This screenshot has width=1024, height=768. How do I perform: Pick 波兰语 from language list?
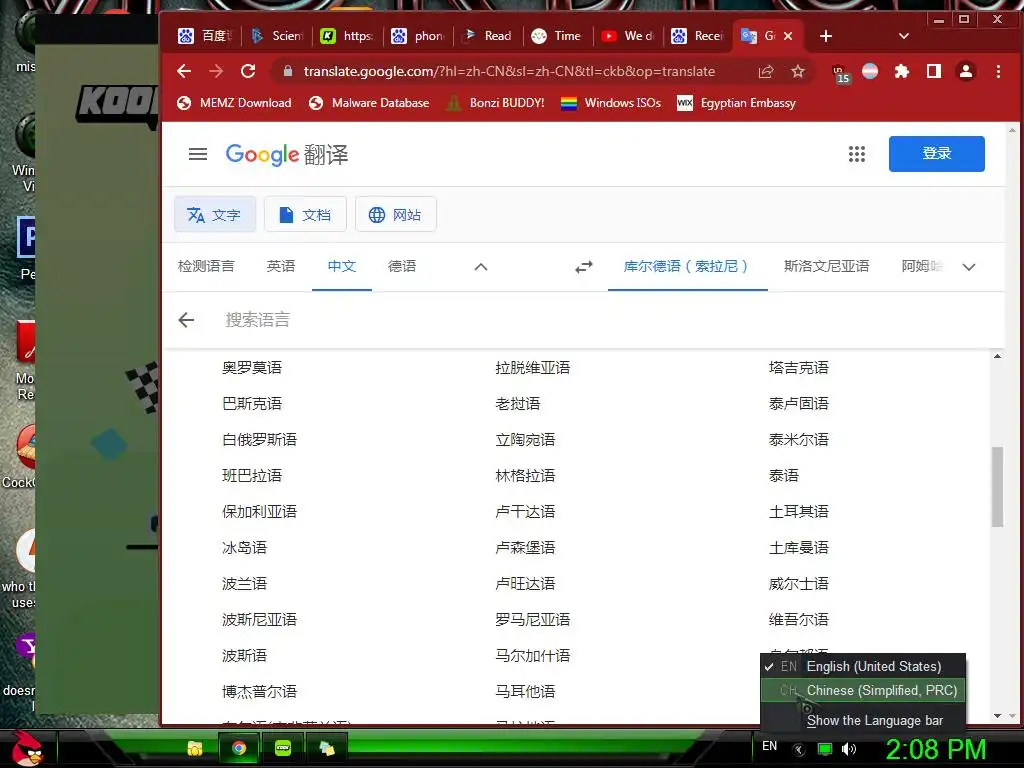[x=244, y=583]
